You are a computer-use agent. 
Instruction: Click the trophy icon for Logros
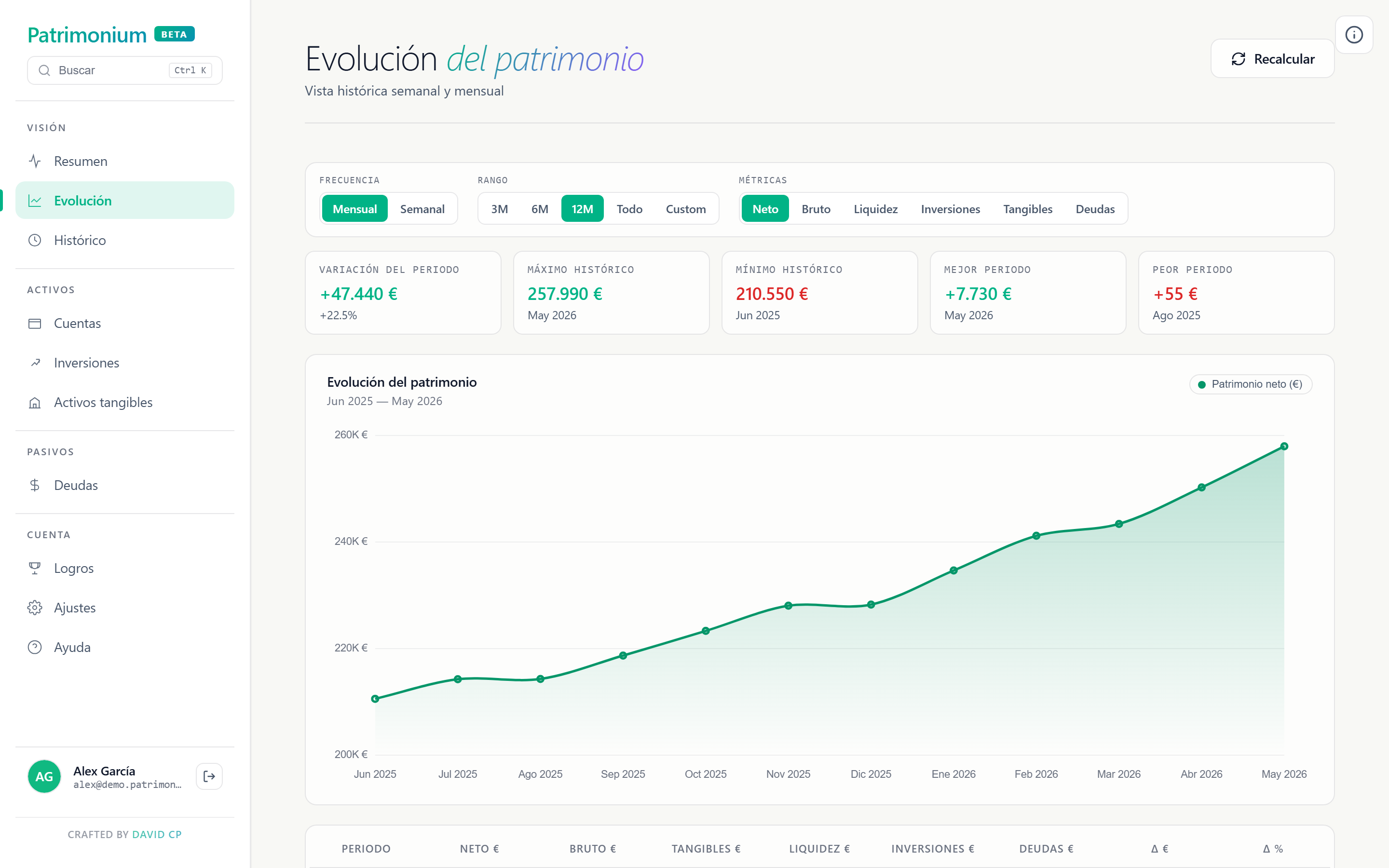coord(35,568)
